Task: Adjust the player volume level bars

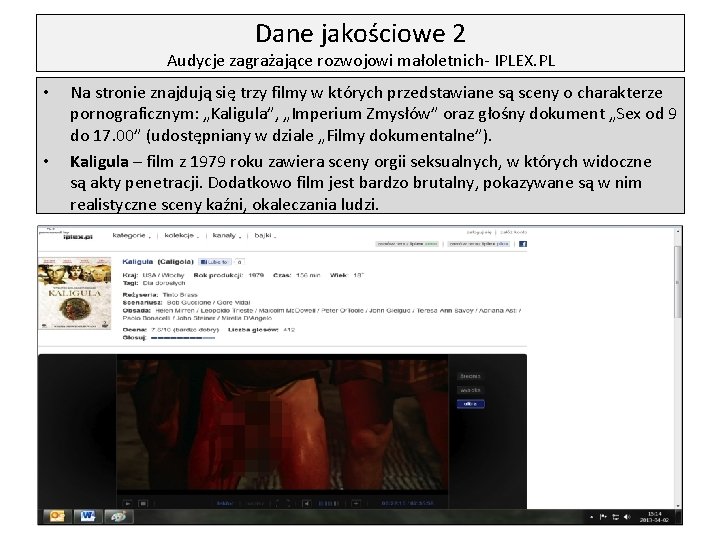Action: click(x=328, y=503)
